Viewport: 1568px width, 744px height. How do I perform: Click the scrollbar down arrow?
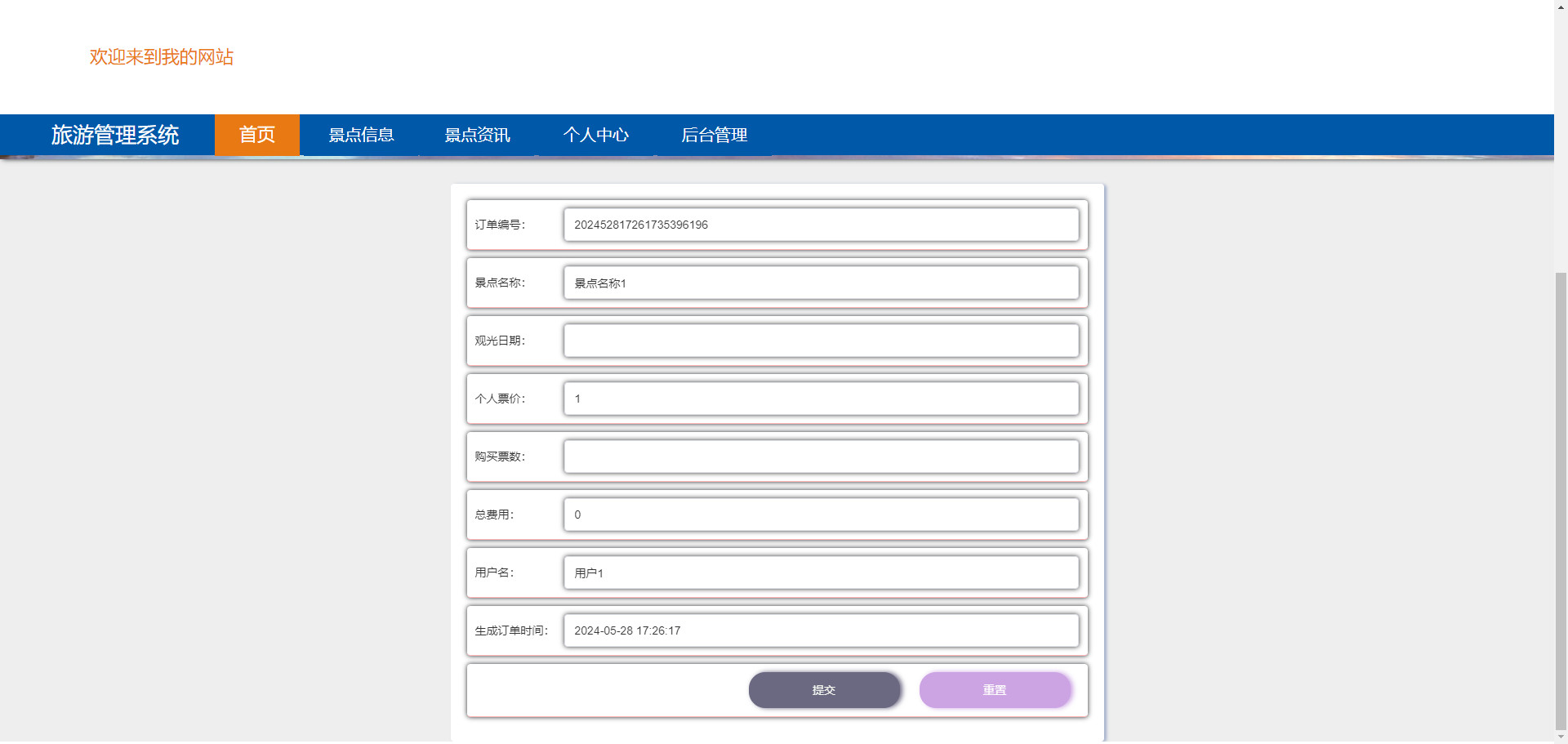click(x=1561, y=737)
